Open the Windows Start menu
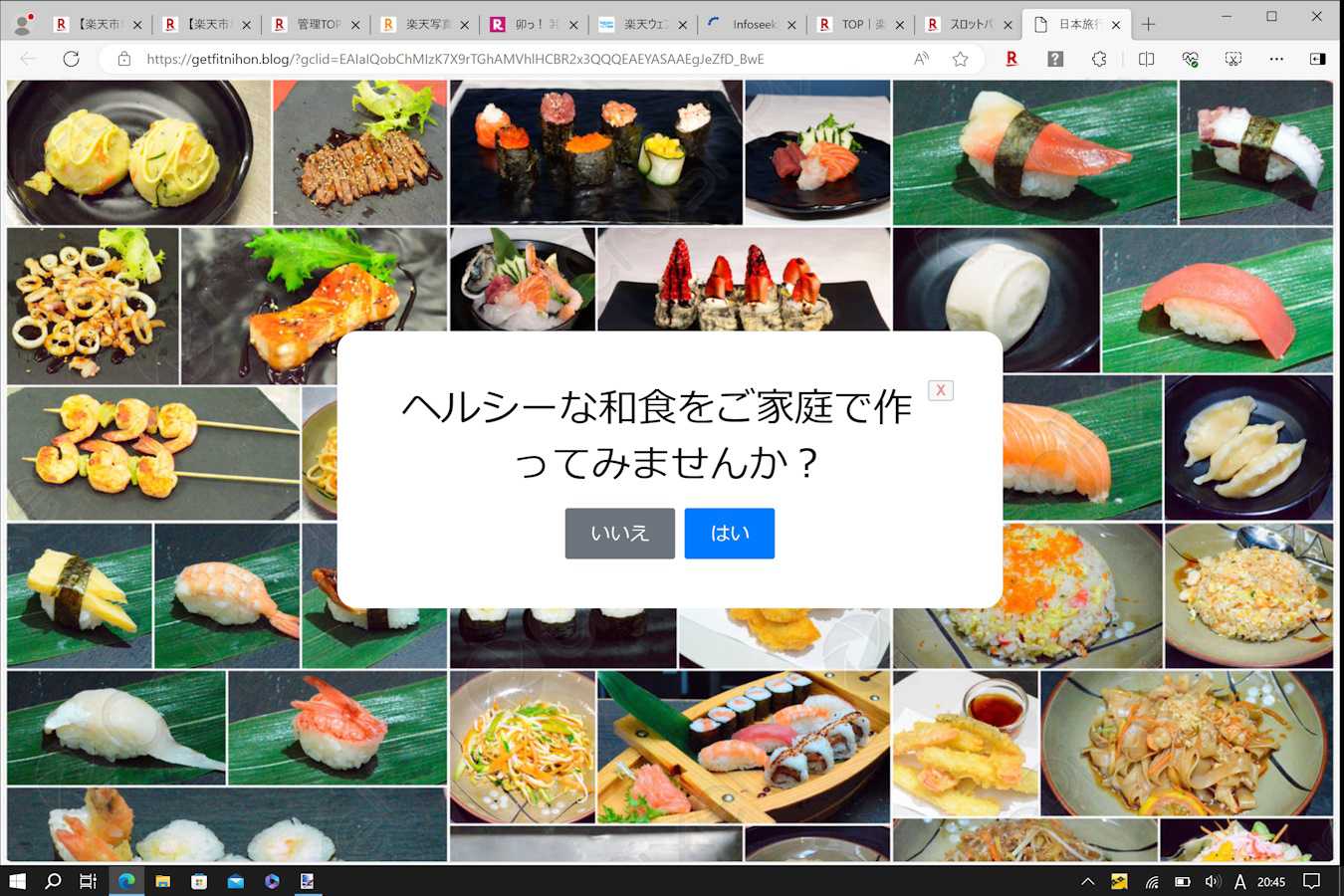The width and height of the screenshot is (1344, 896). pos(17,881)
